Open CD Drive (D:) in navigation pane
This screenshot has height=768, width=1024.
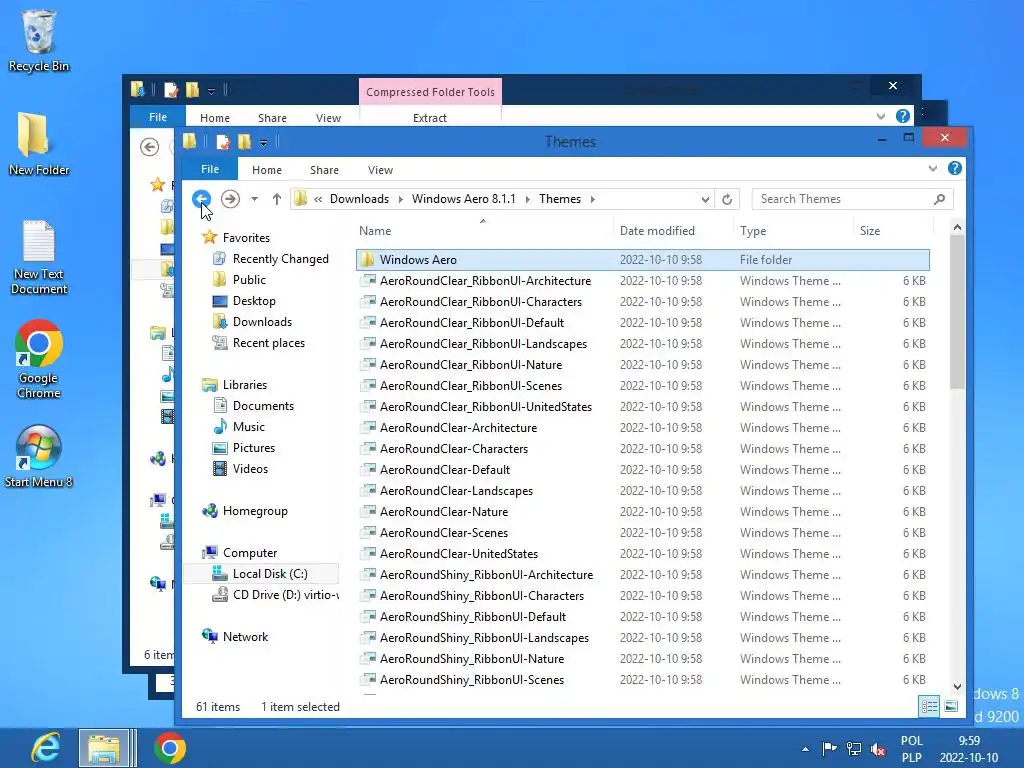[x=285, y=595]
